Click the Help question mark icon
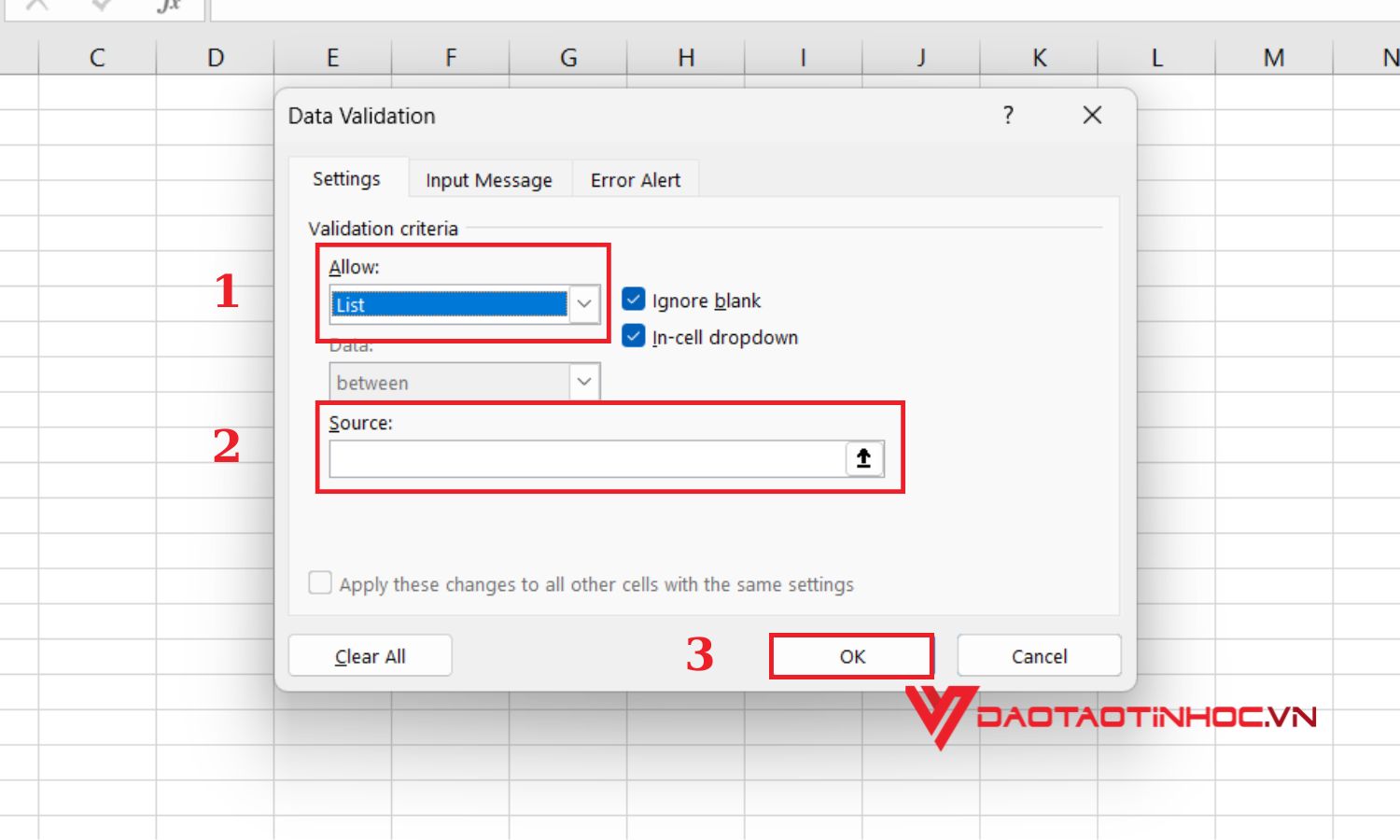Image resolution: width=1400 pixels, height=840 pixels. (1008, 116)
